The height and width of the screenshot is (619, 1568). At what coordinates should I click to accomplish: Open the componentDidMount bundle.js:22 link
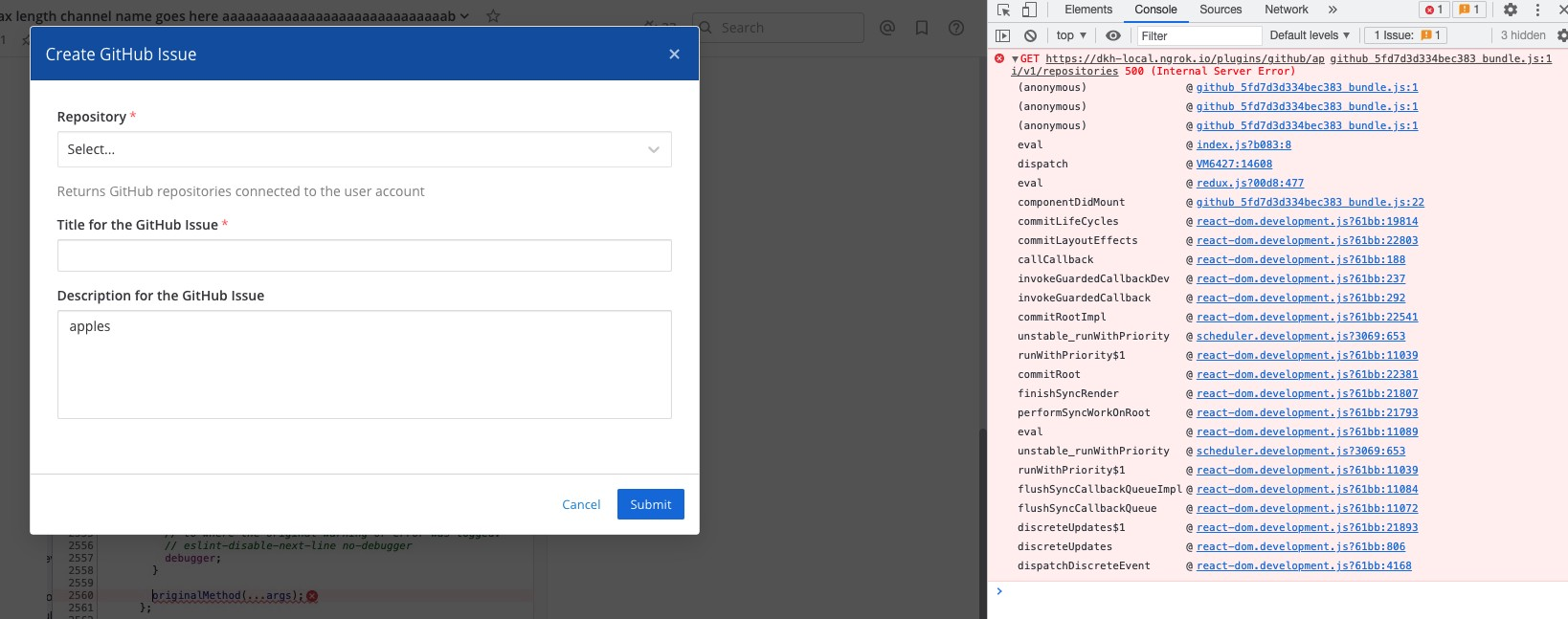(1310, 202)
